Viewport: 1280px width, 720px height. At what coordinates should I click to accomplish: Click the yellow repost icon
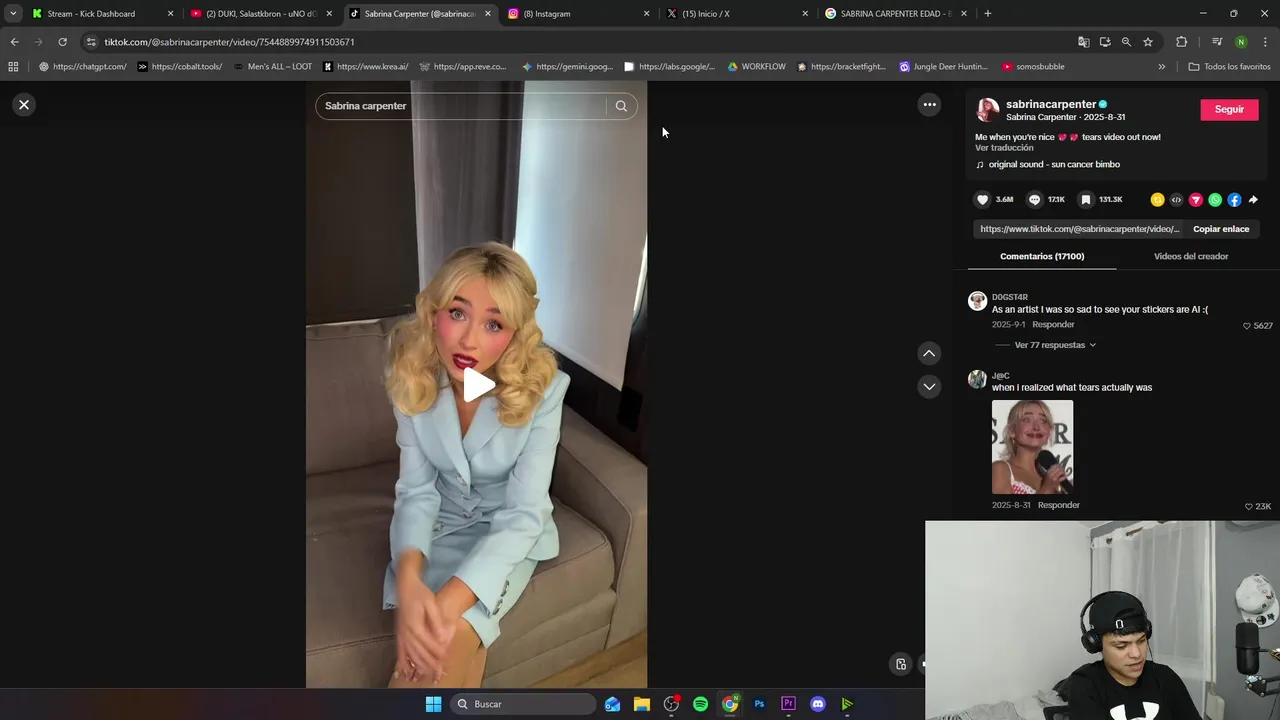pyautogui.click(x=1157, y=200)
